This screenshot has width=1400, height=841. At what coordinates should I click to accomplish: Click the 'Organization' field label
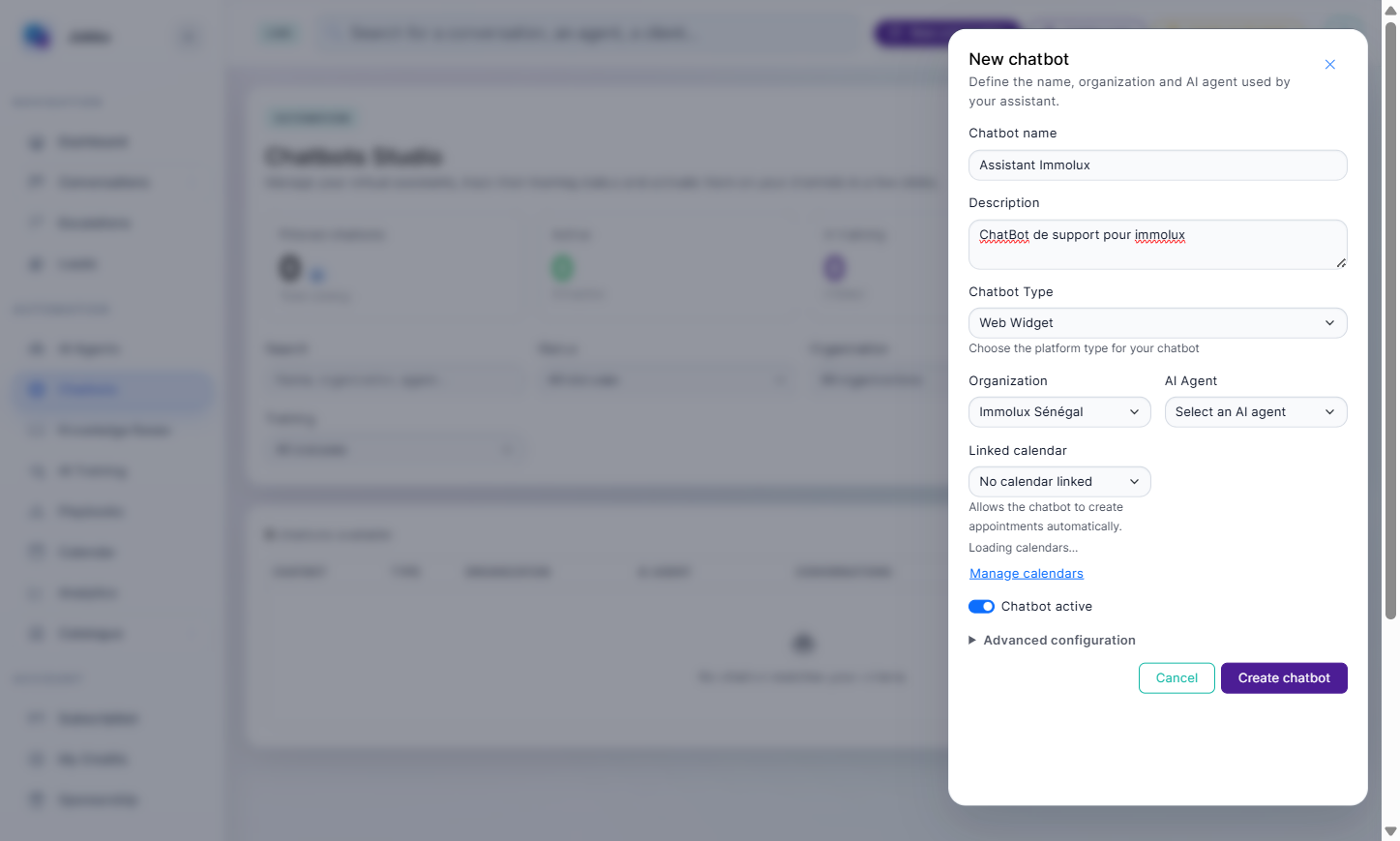tap(1008, 381)
